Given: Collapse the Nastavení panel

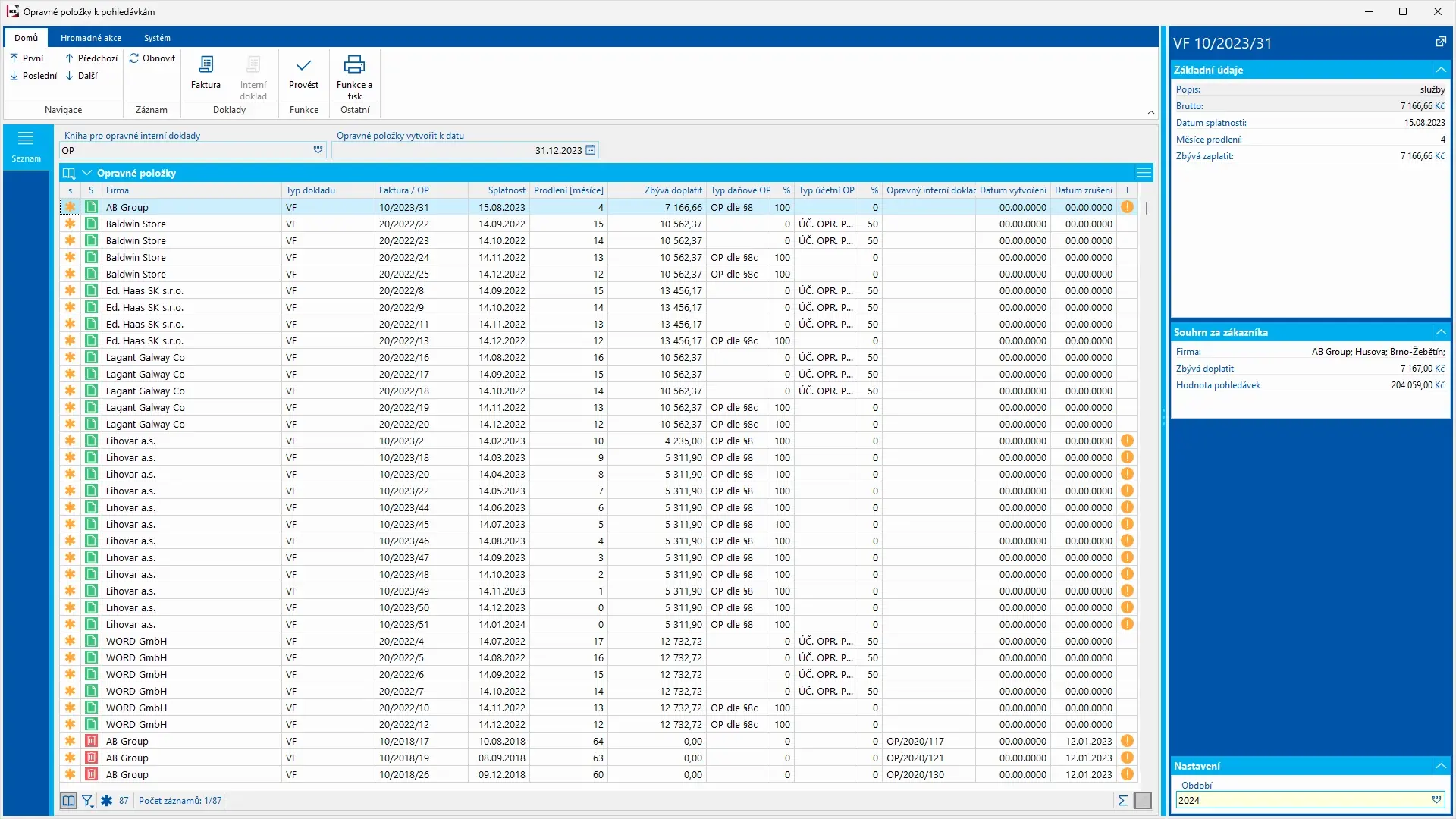Looking at the screenshot, I should tap(1441, 766).
